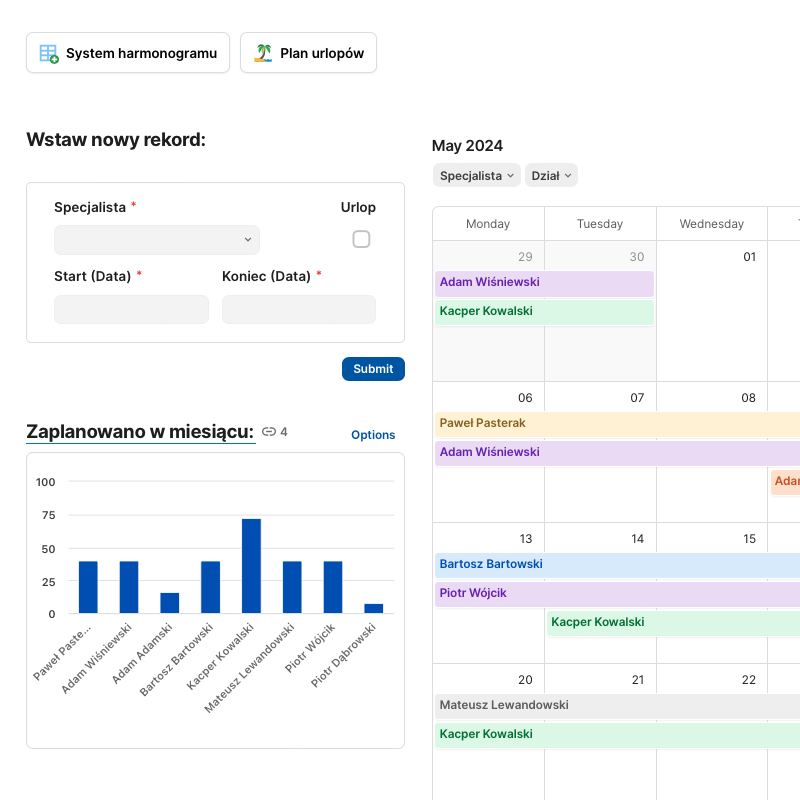Click the Piotr Dąbrowski bar in chart

(373, 608)
